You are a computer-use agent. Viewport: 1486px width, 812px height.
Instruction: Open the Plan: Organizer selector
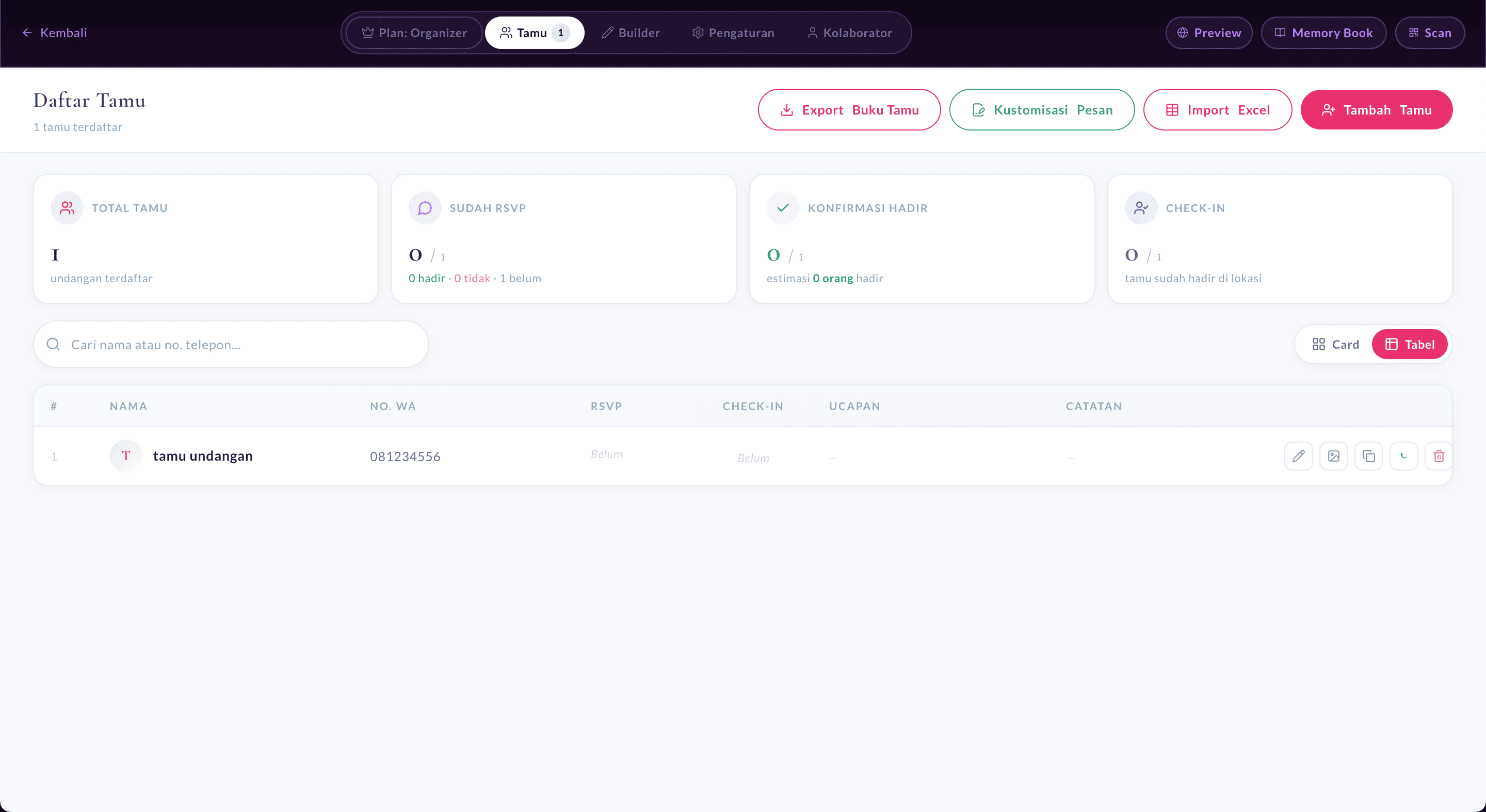pos(414,33)
